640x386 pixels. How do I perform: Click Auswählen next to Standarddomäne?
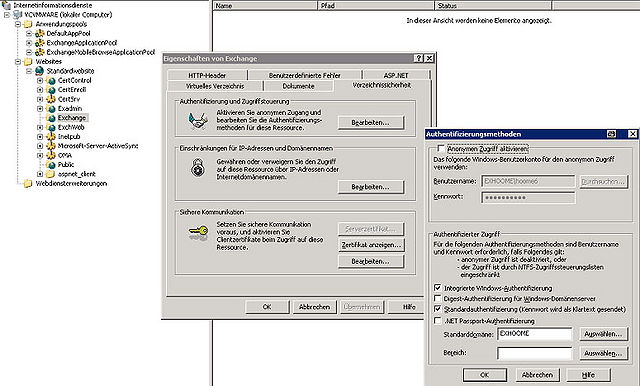coord(603,334)
